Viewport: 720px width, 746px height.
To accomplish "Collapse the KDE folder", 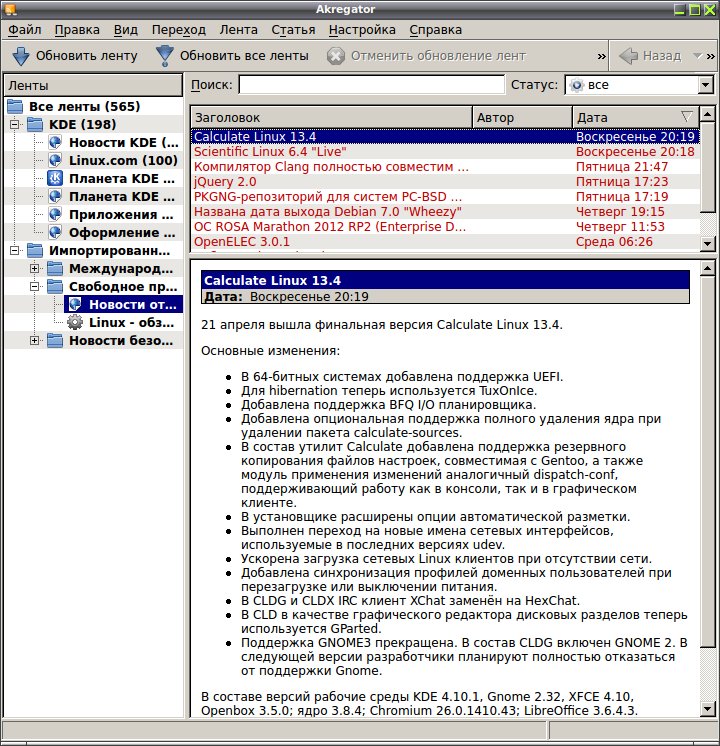I will click(15, 125).
